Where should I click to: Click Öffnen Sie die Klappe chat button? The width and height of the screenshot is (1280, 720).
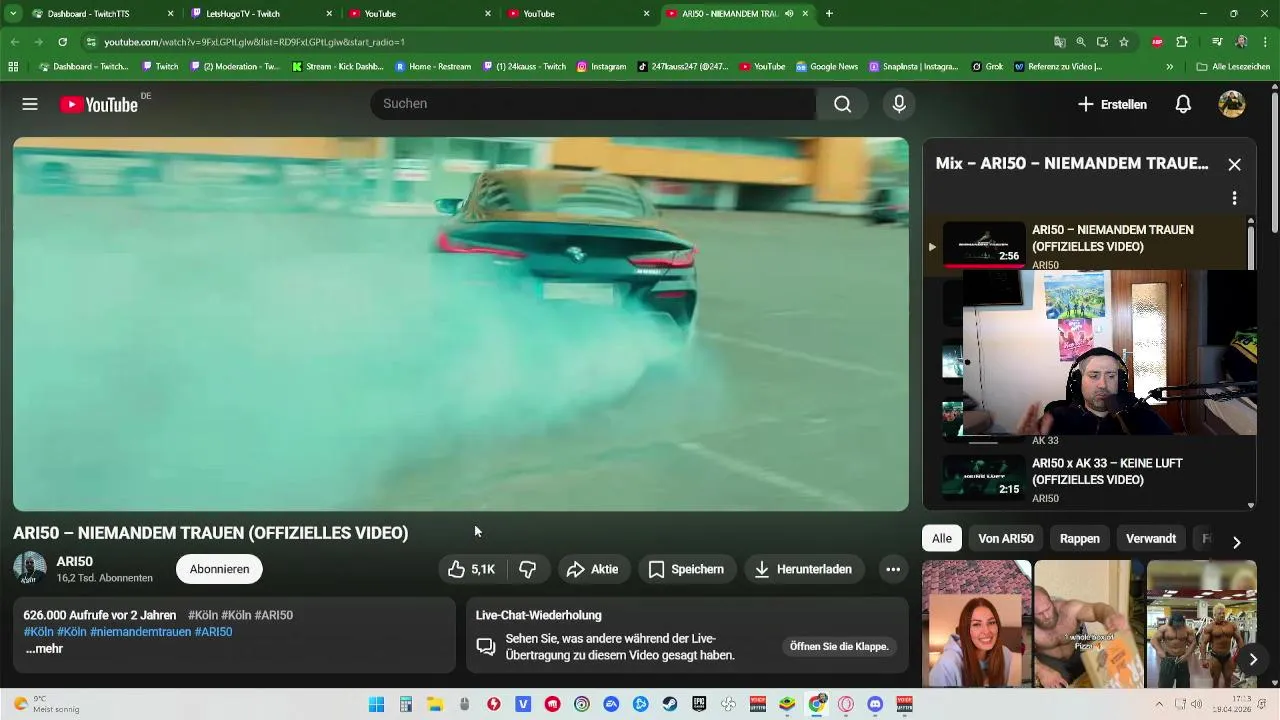839,647
